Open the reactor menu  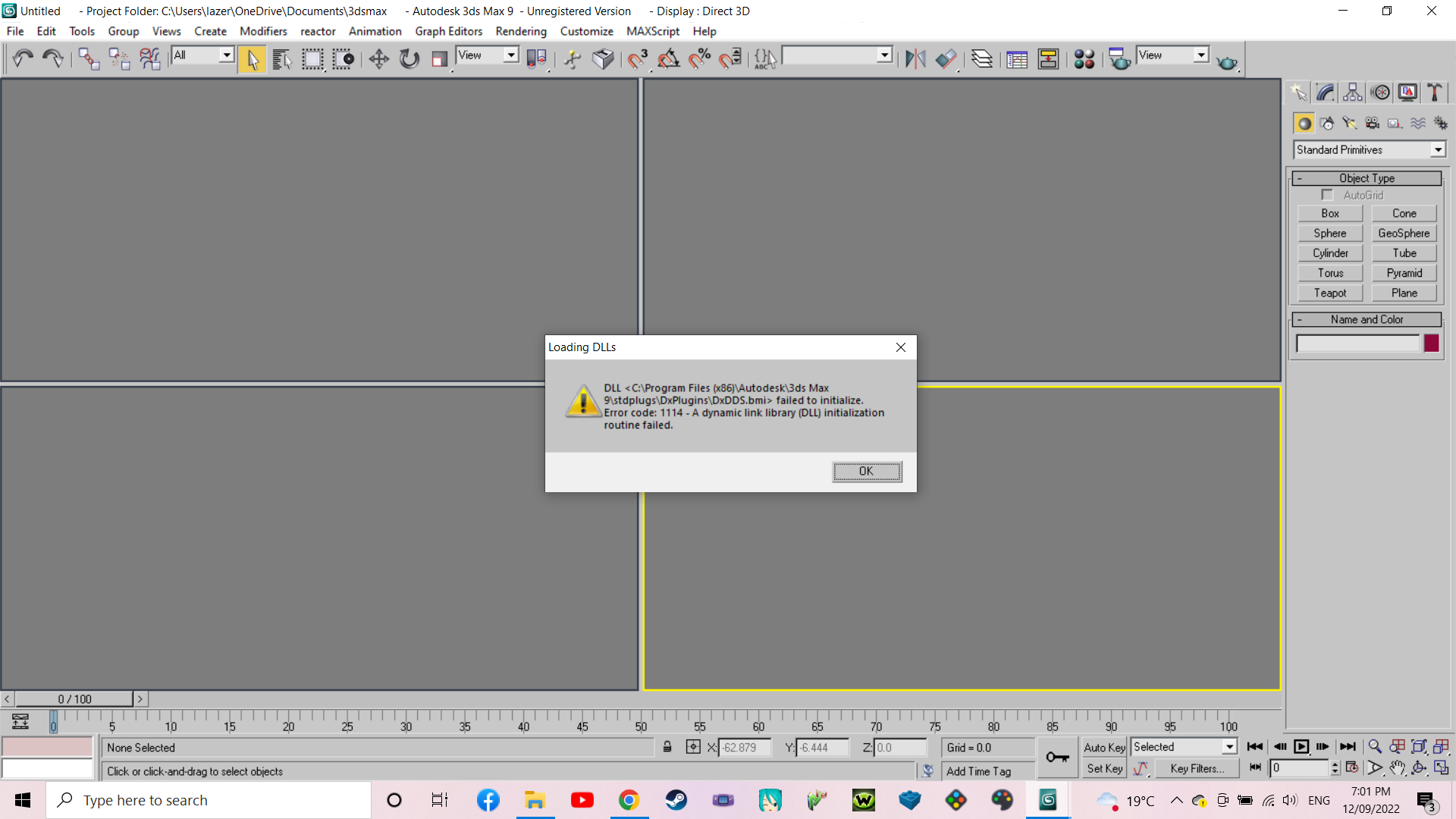point(318,31)
